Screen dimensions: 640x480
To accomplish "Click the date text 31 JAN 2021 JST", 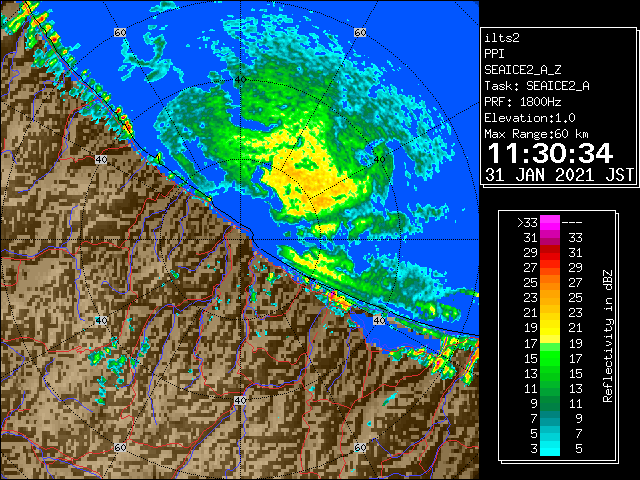I will [x=559, y=175].
